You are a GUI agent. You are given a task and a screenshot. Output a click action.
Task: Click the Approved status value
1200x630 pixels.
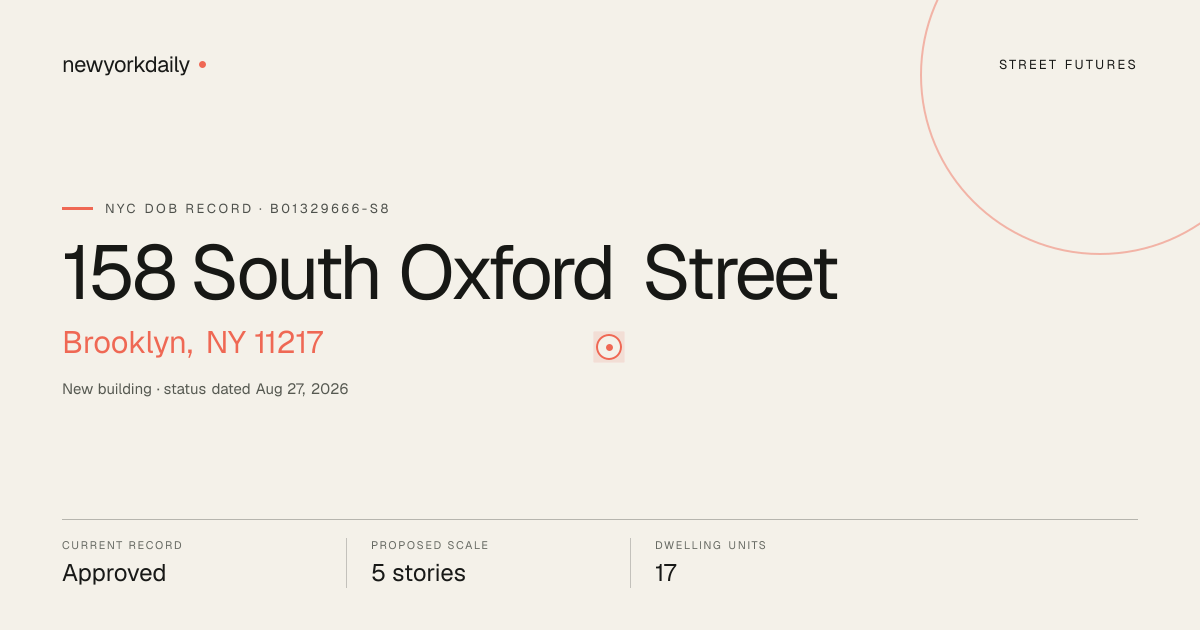click(x=114, y=573)
